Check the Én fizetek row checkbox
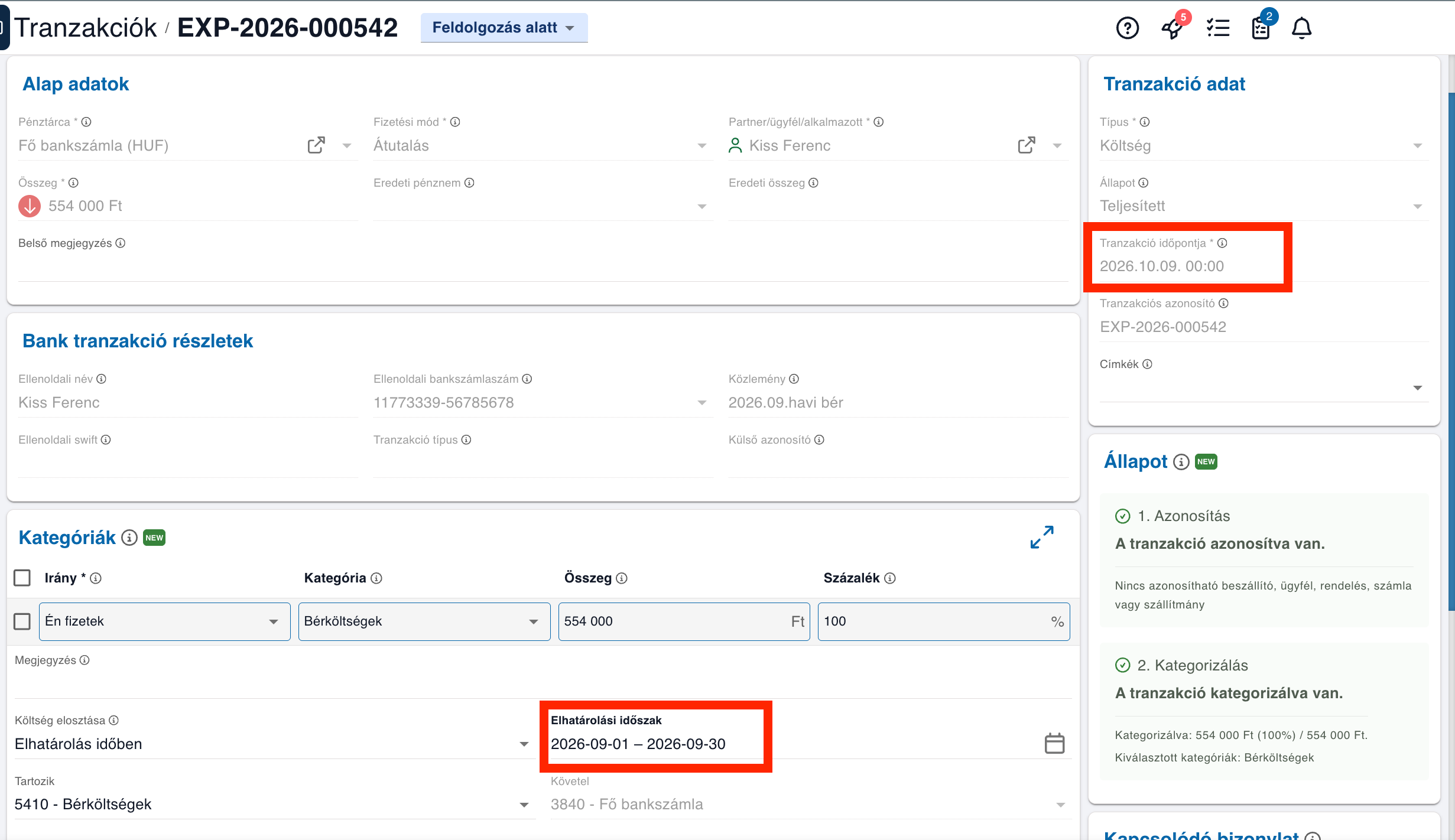 (22, 621)
